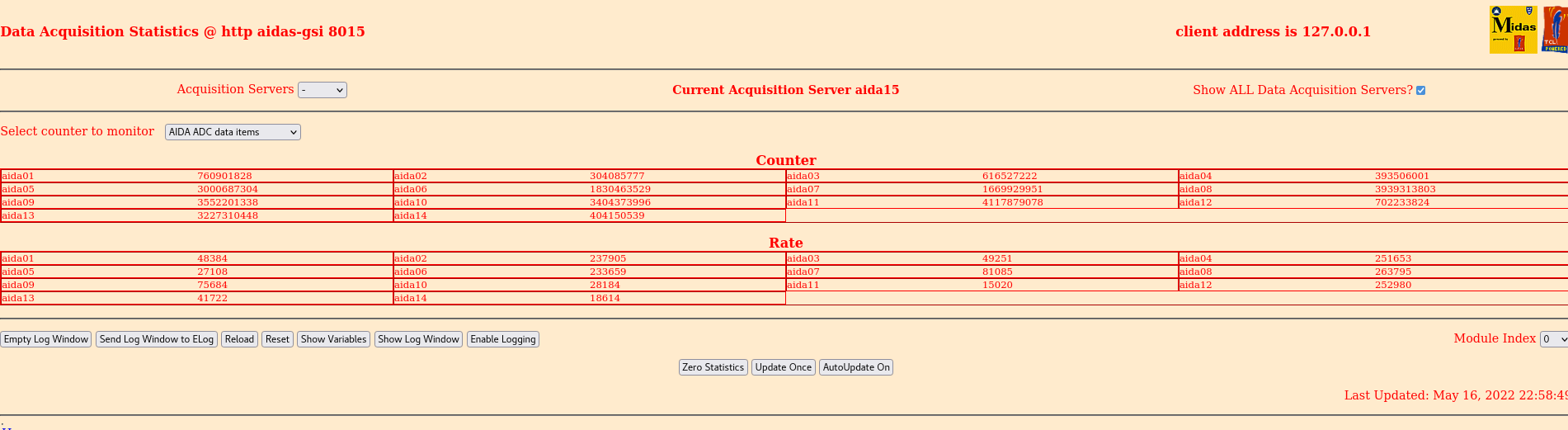
Task: Click the Enable Logging button
Action: coord(503,339)
